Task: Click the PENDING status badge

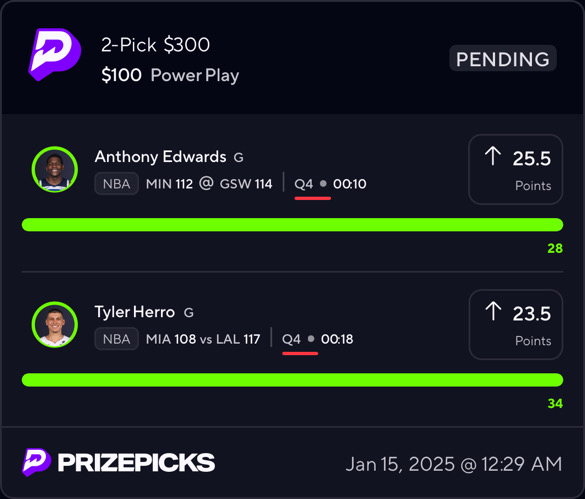Action: (503, 59)
